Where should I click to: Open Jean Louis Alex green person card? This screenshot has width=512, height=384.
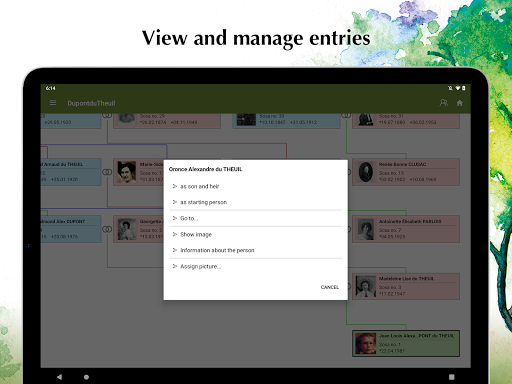tap(406, 343)
